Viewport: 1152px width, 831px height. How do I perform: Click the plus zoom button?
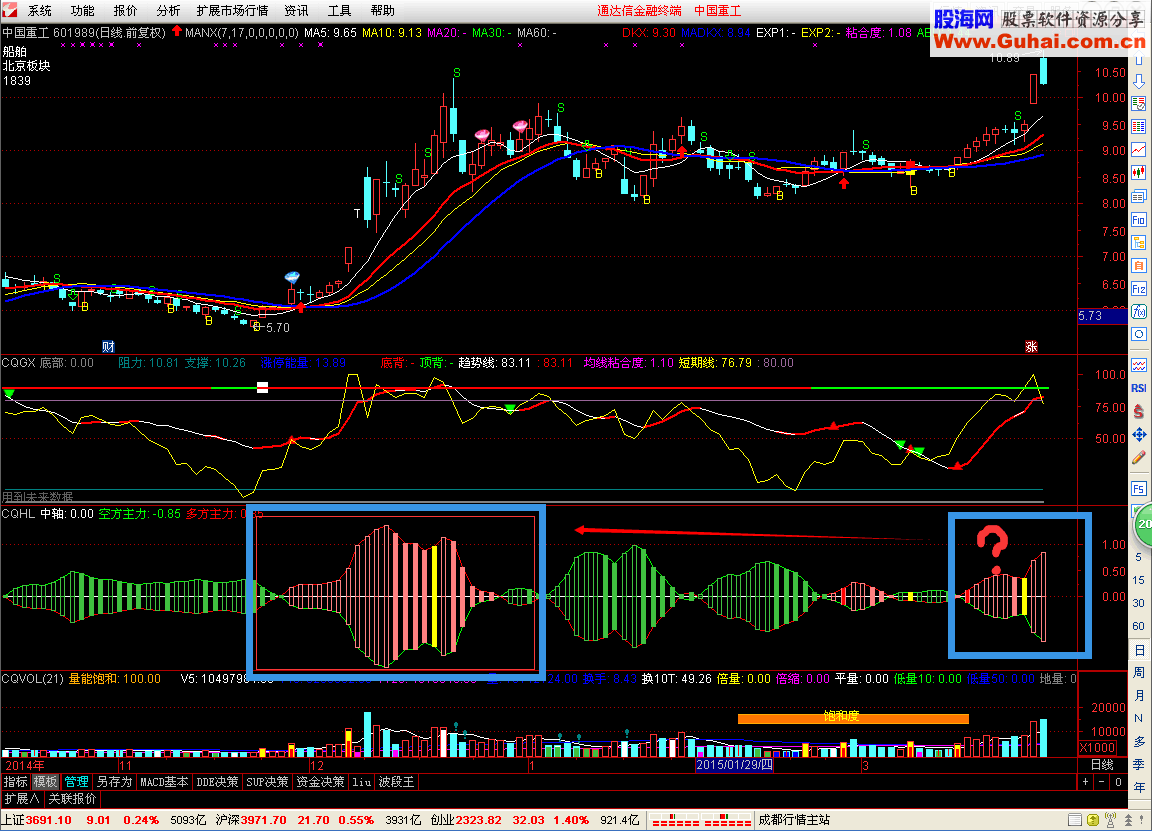pos(1086,783)
